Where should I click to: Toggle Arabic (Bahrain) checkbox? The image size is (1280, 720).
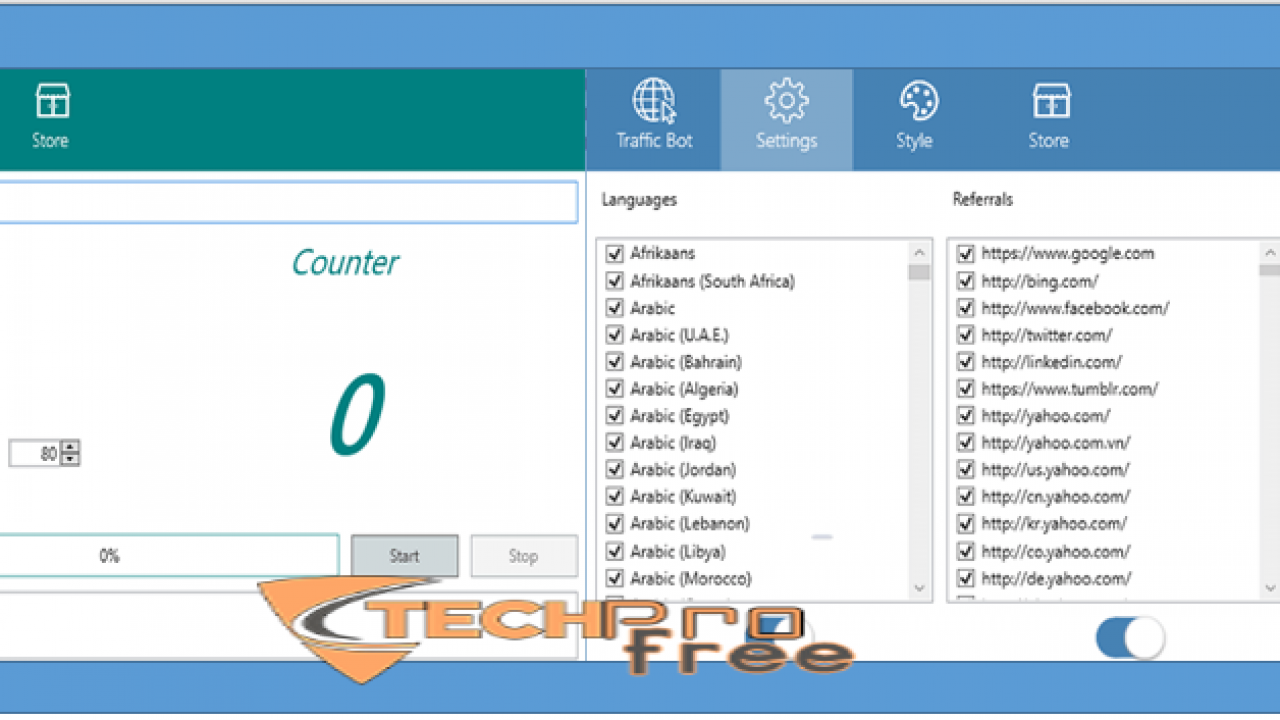[x=615, y=362]
